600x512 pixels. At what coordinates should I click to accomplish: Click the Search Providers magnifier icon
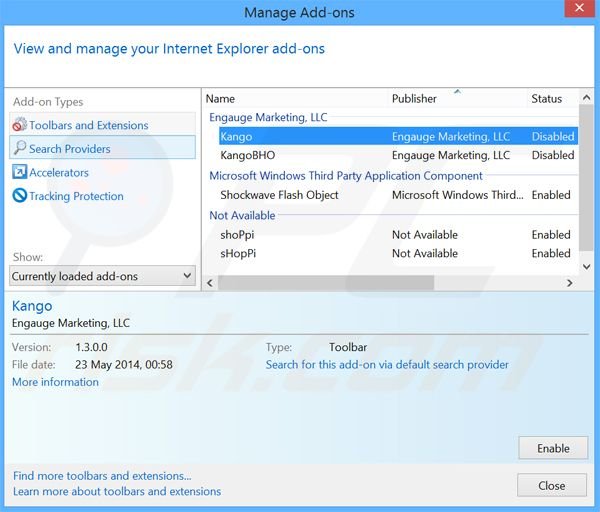click(x=19, y=149)
